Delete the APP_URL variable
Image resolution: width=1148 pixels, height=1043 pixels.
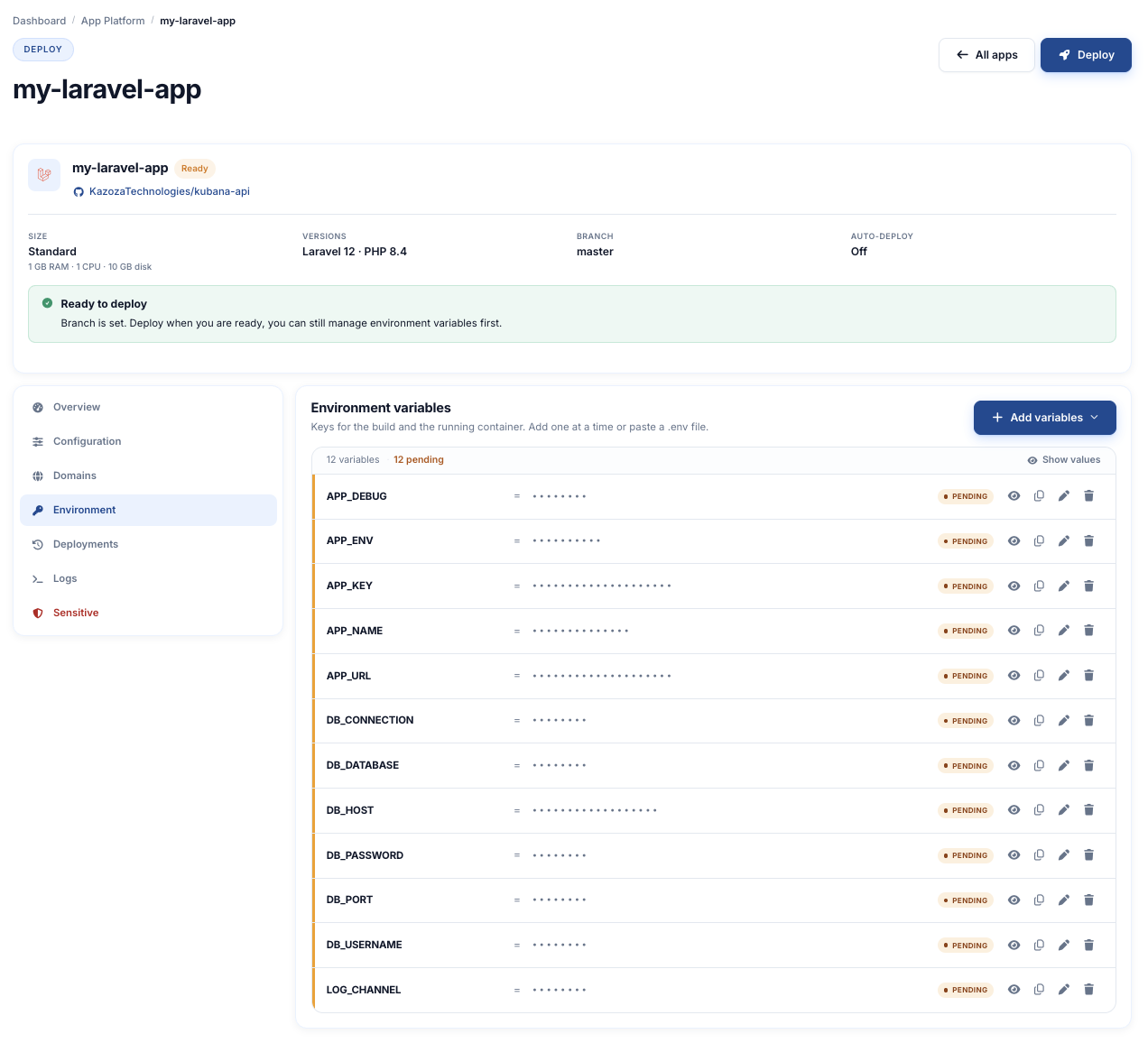click(1088, 676)
